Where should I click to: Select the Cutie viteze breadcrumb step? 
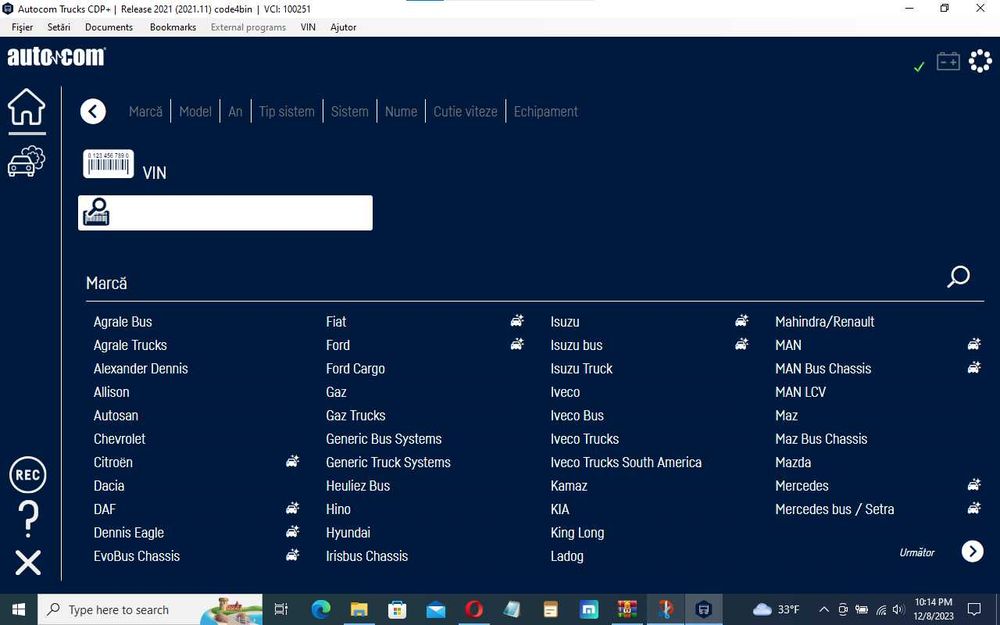[x=466, y=112]
